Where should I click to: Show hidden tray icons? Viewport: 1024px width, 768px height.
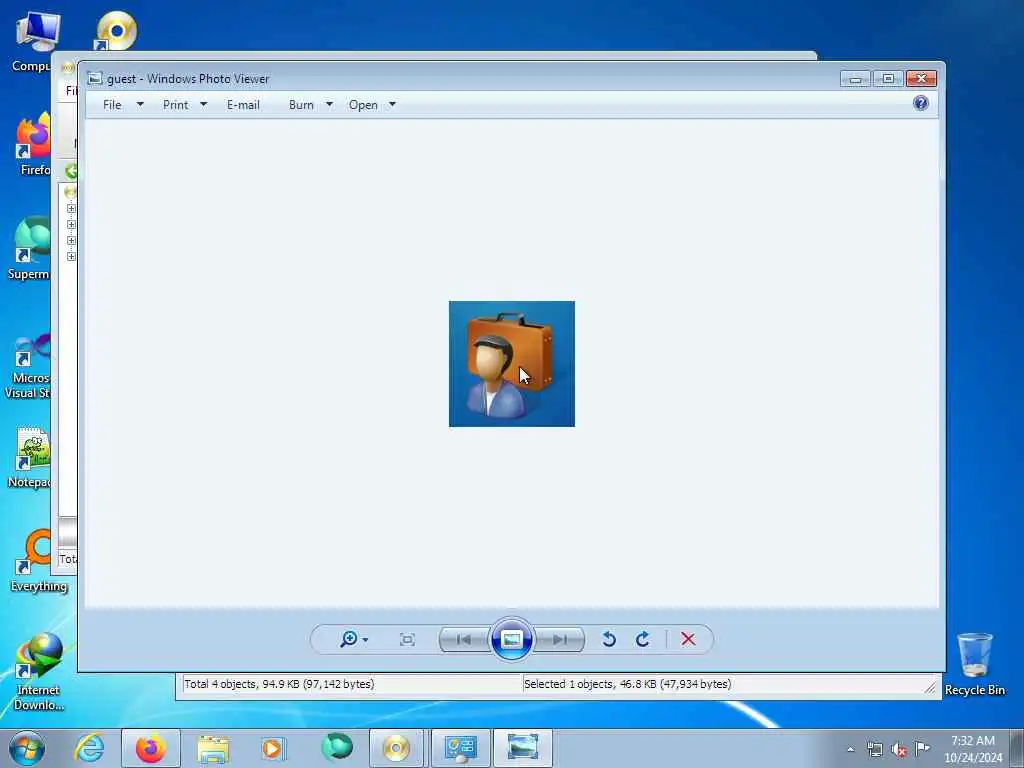pyautogui.click(x=850, y=749)
